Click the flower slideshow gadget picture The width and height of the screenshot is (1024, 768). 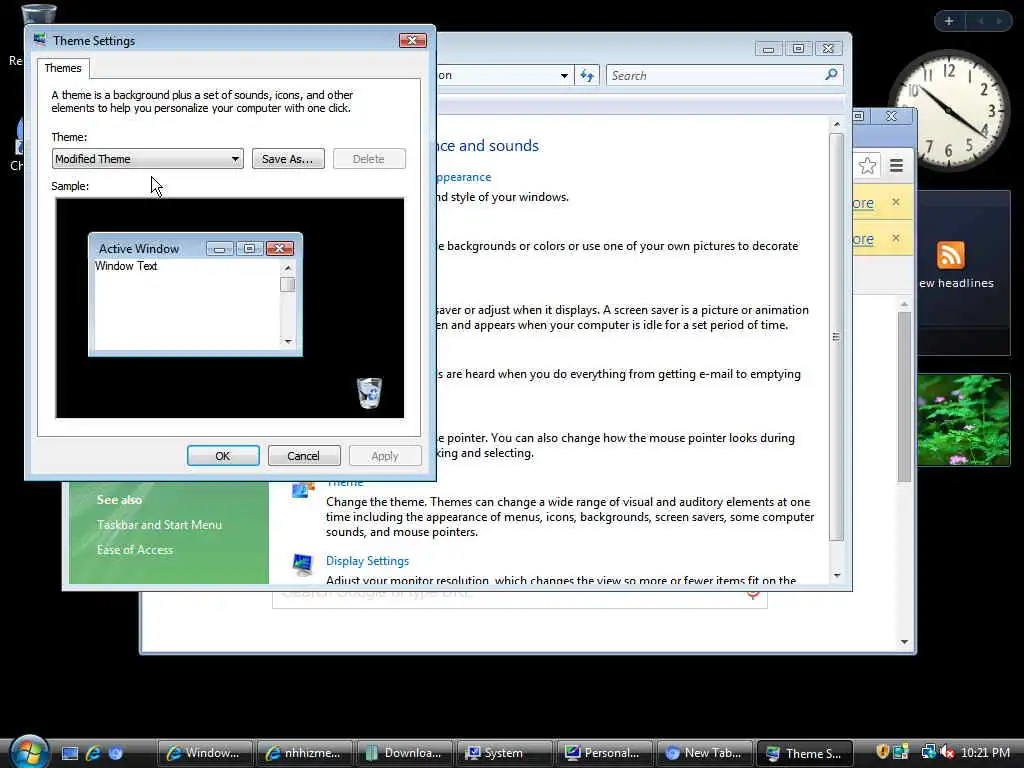click(x=964, y=420)
